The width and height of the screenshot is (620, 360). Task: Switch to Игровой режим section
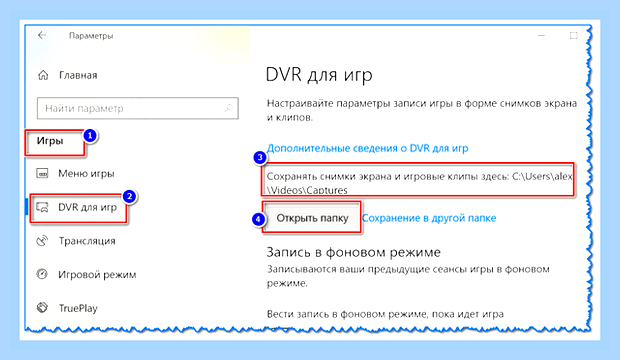coord(97,275)
